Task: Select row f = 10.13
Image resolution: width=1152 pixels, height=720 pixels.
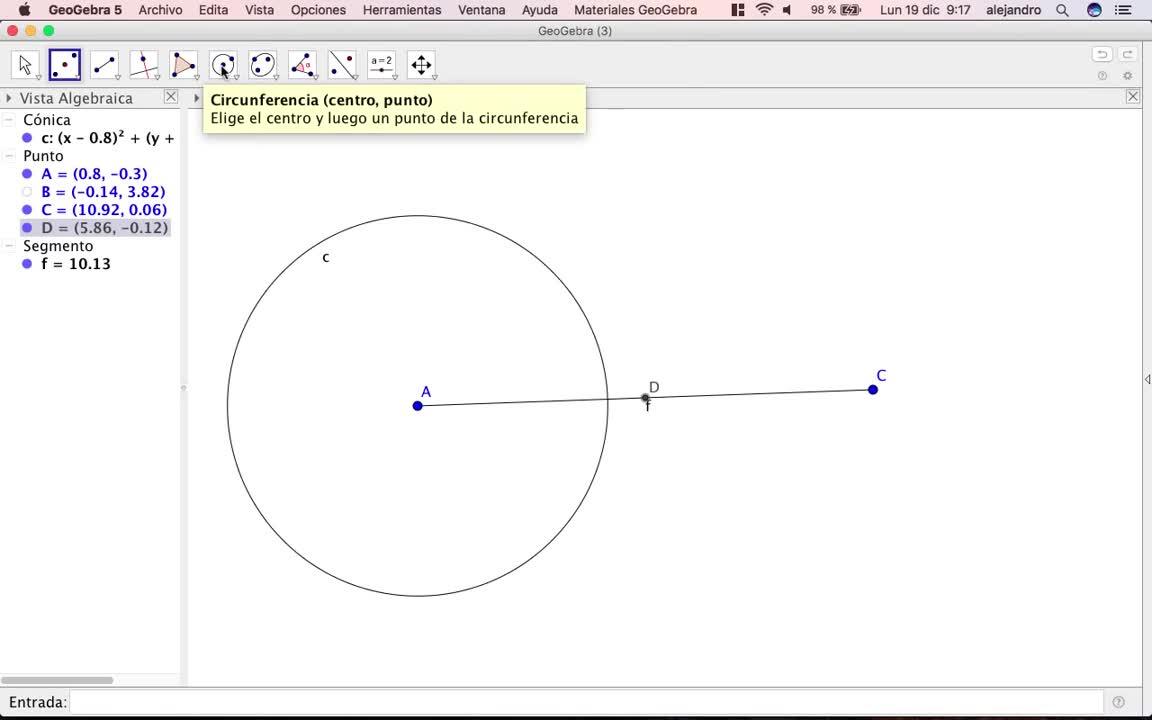Action: (76, 264)
